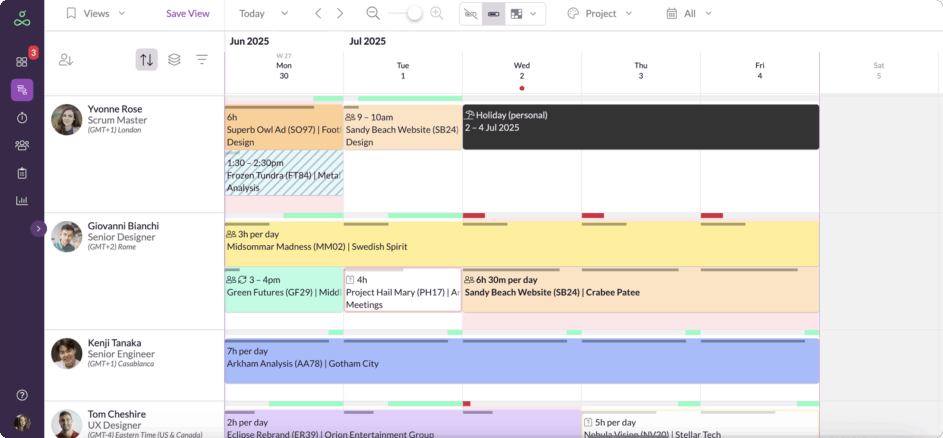943x438 pixels.
Task: Click the user avatar at sidebar bottom
Action: pos(22,422)
